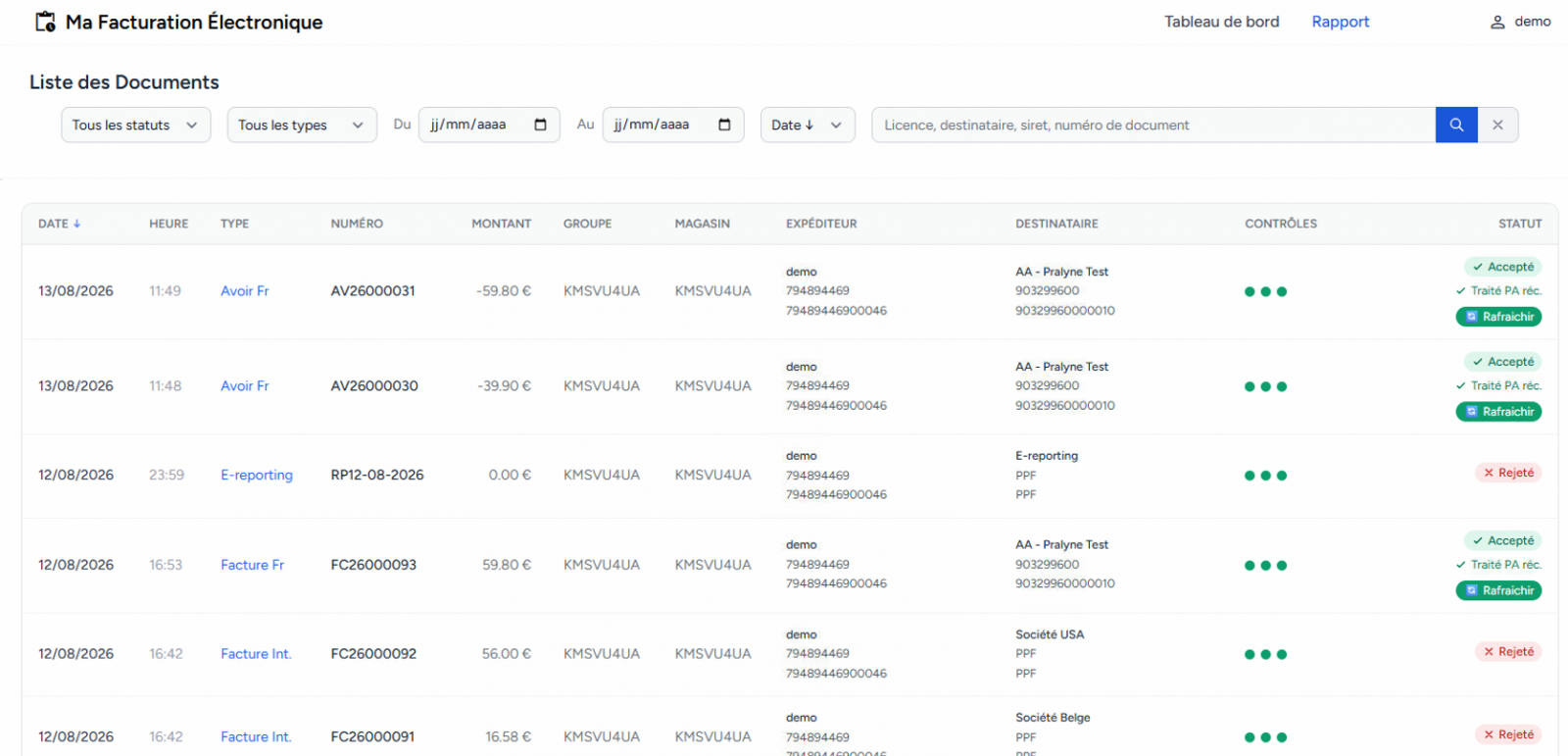Click the TYPE column header
The image size is (1568, 756).
click(x=234, y=224)
